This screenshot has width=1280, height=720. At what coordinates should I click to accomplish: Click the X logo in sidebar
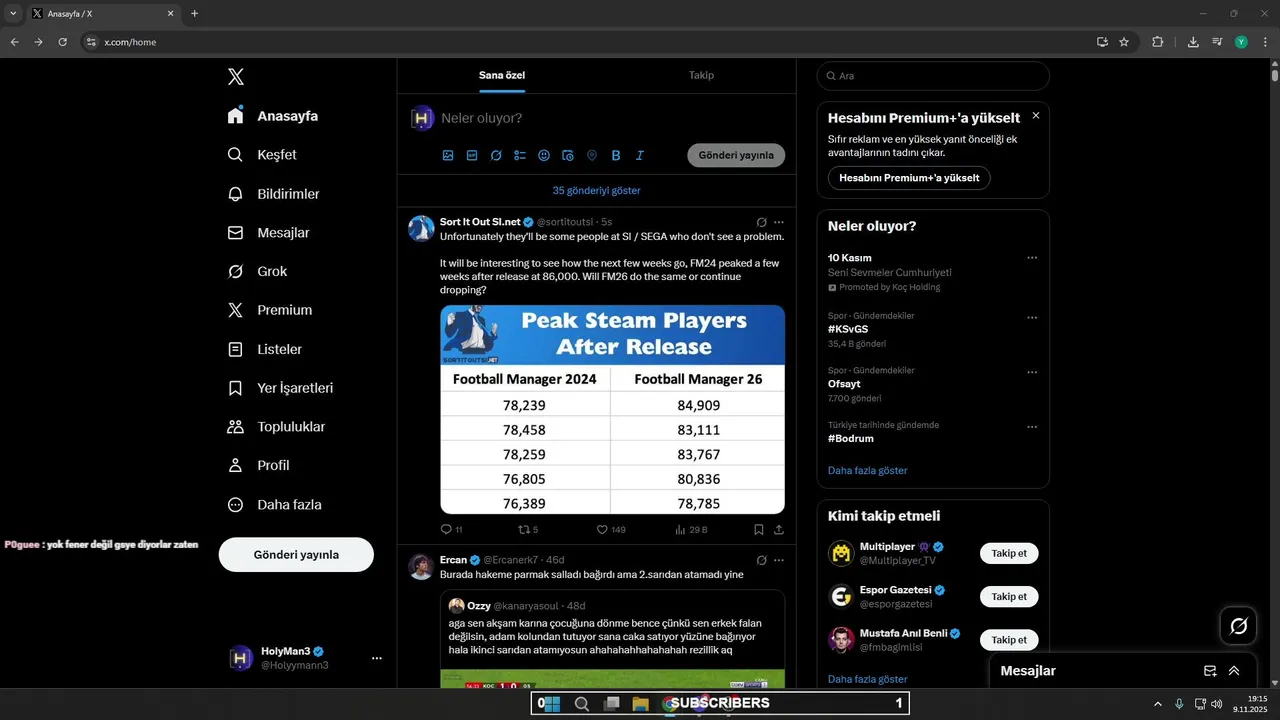(235, 77)
